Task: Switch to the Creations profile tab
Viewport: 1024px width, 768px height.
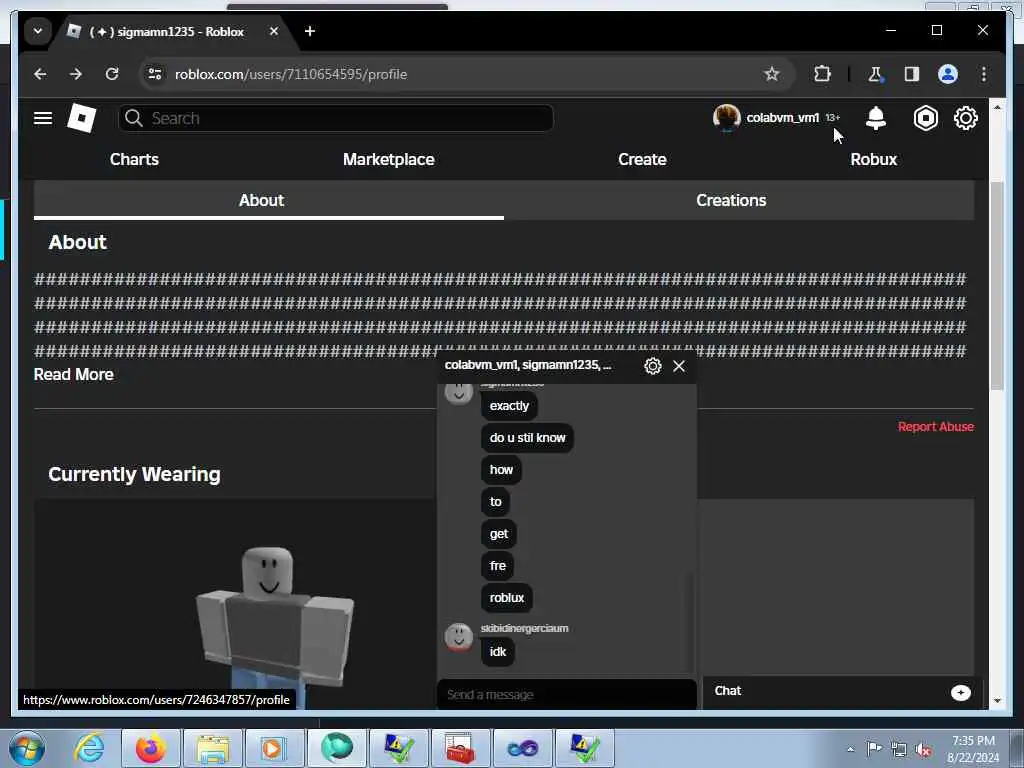Action: [731, 200]
